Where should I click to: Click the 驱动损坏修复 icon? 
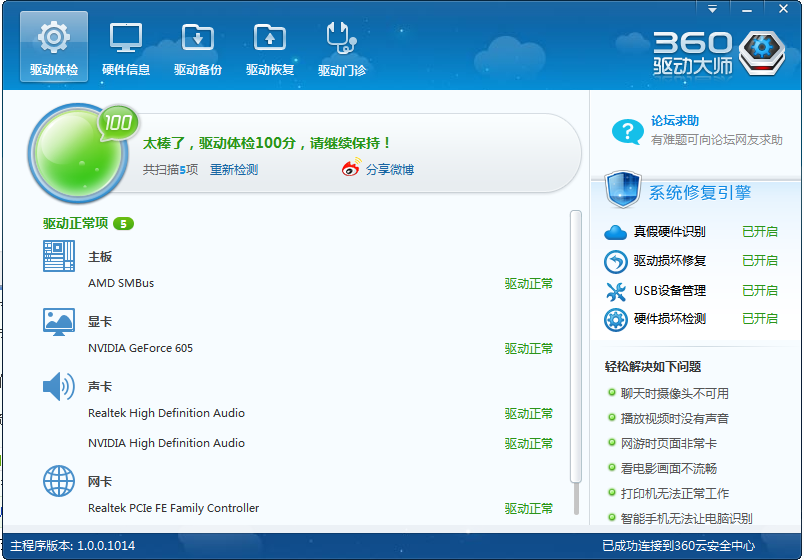click(x=616, y=261)
